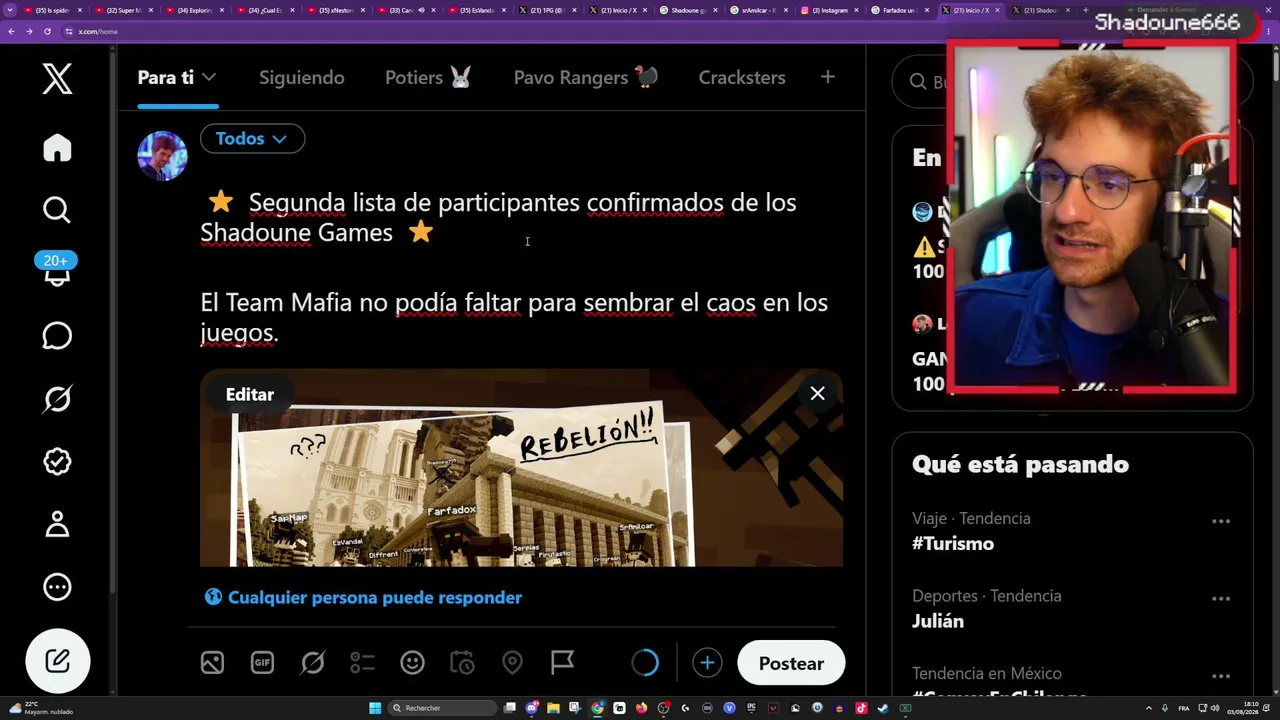Open the Explore search icon in sidebar
Image resolution: width=1280 pixels, height=720 pixels.
click(57, 210)
